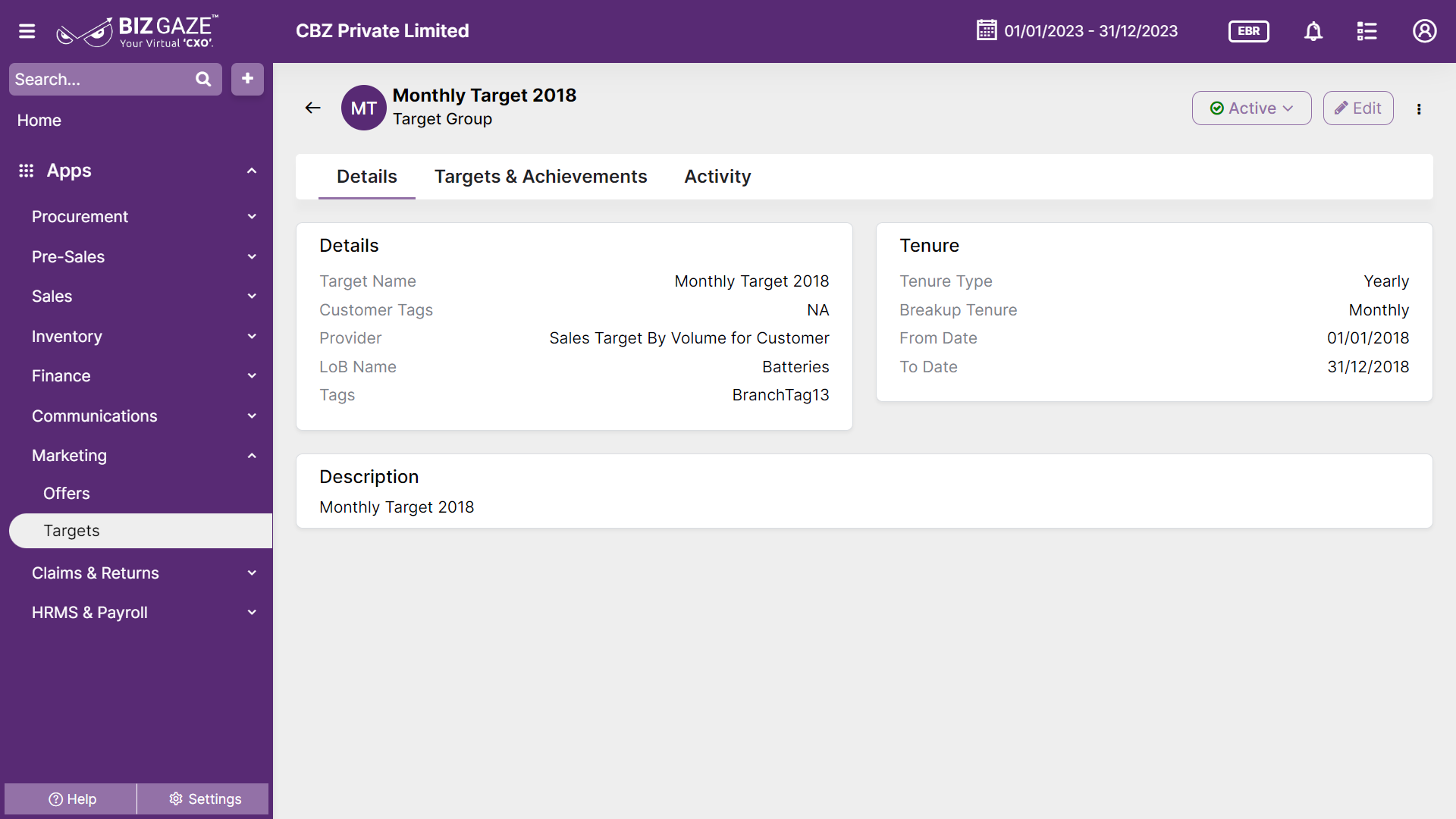Click the Description text 'Monthly Target 2018'
Image resolution: width=1456 pixels, height=819 pixels.
click(x=397, y=507)
